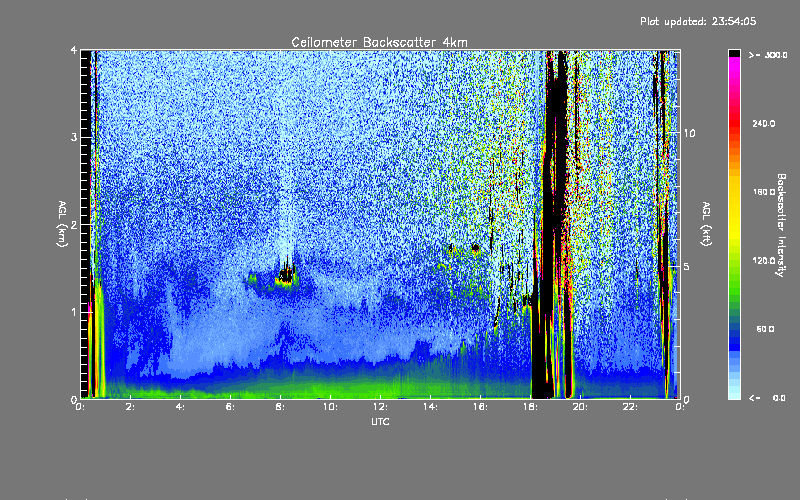
Task: Click the small black dot near 16 UTC
Action: pyautogui.click(x=476, y=248)
